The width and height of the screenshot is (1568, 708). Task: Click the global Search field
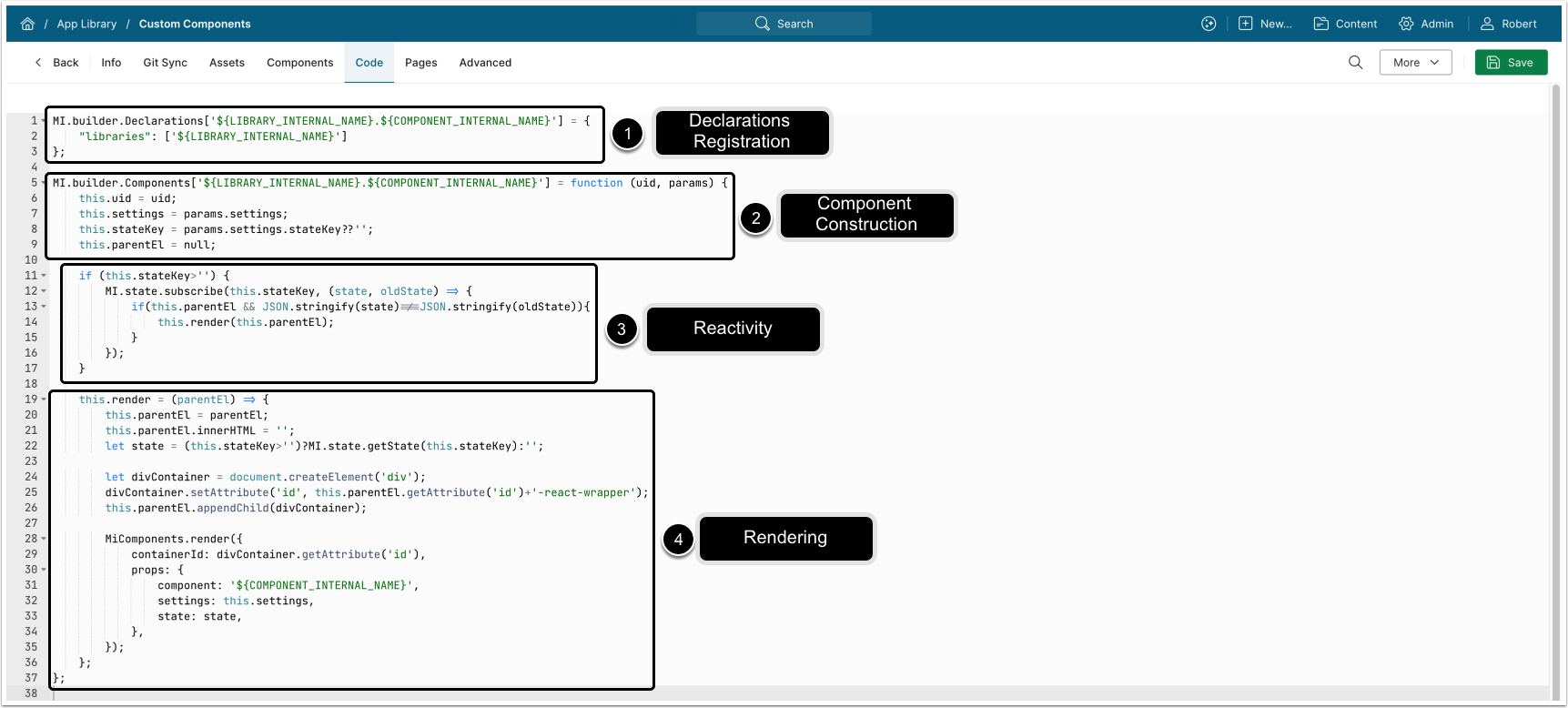784,24
